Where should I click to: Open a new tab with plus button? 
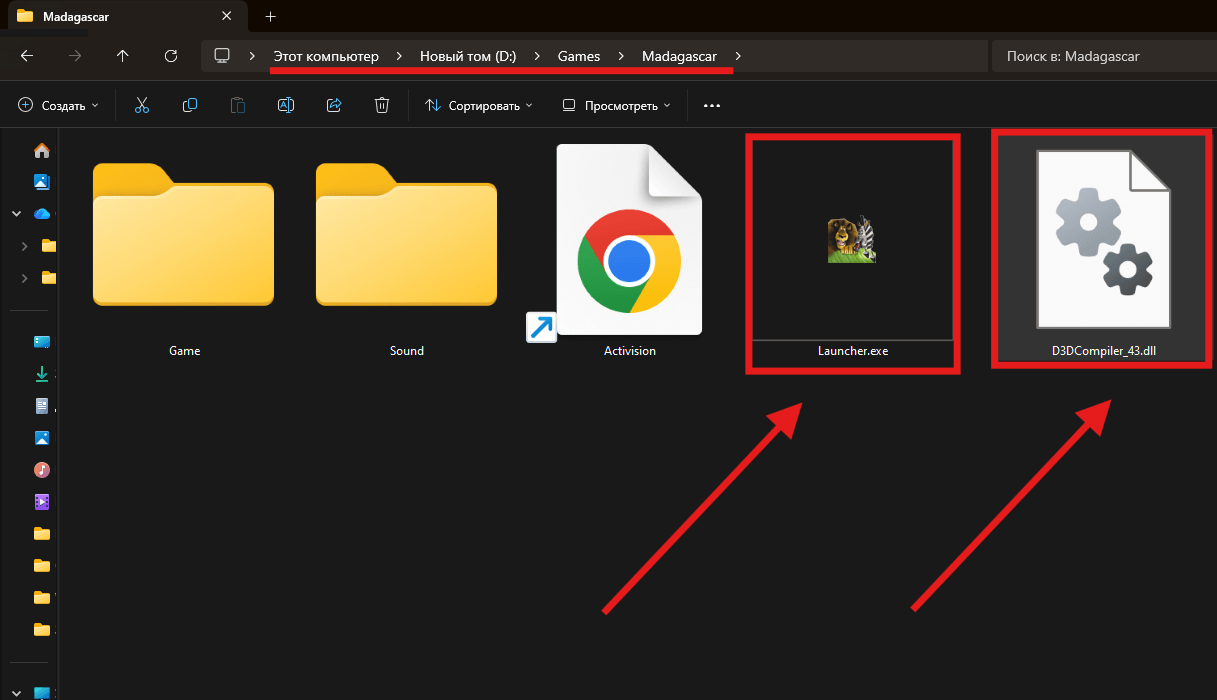pos(270,16)
